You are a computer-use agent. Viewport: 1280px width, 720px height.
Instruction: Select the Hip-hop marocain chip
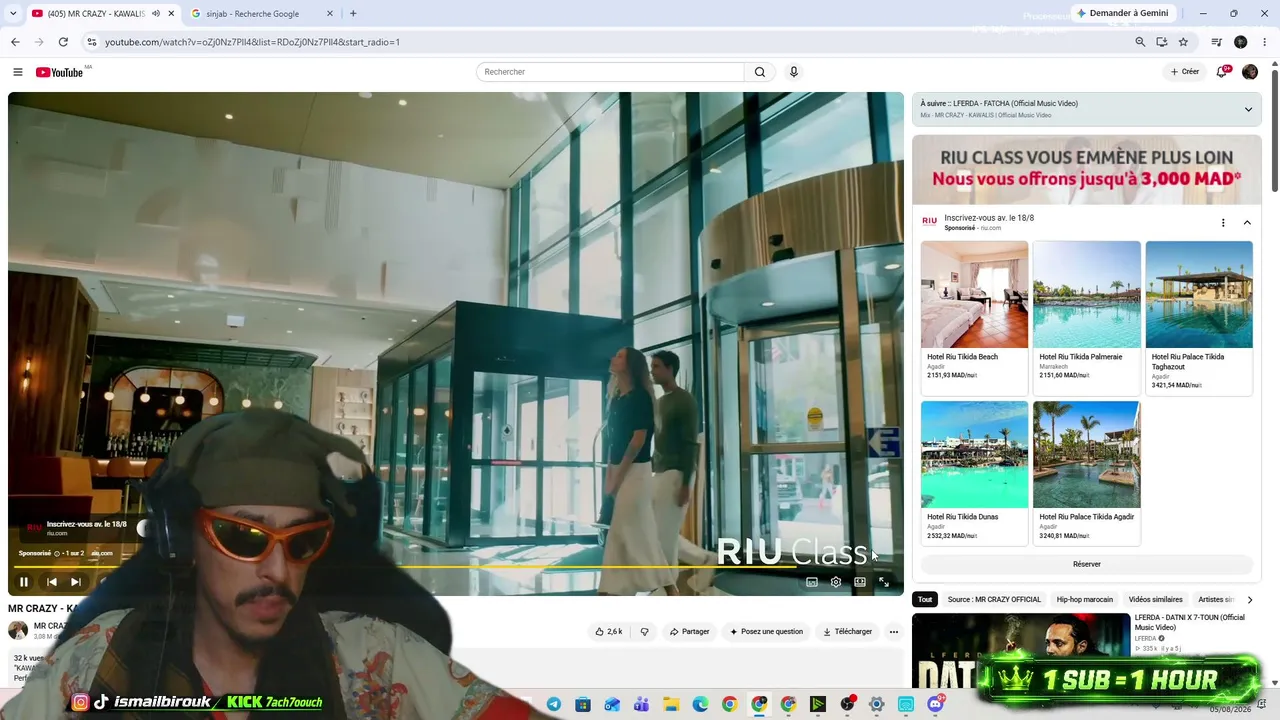(1085, 600)
